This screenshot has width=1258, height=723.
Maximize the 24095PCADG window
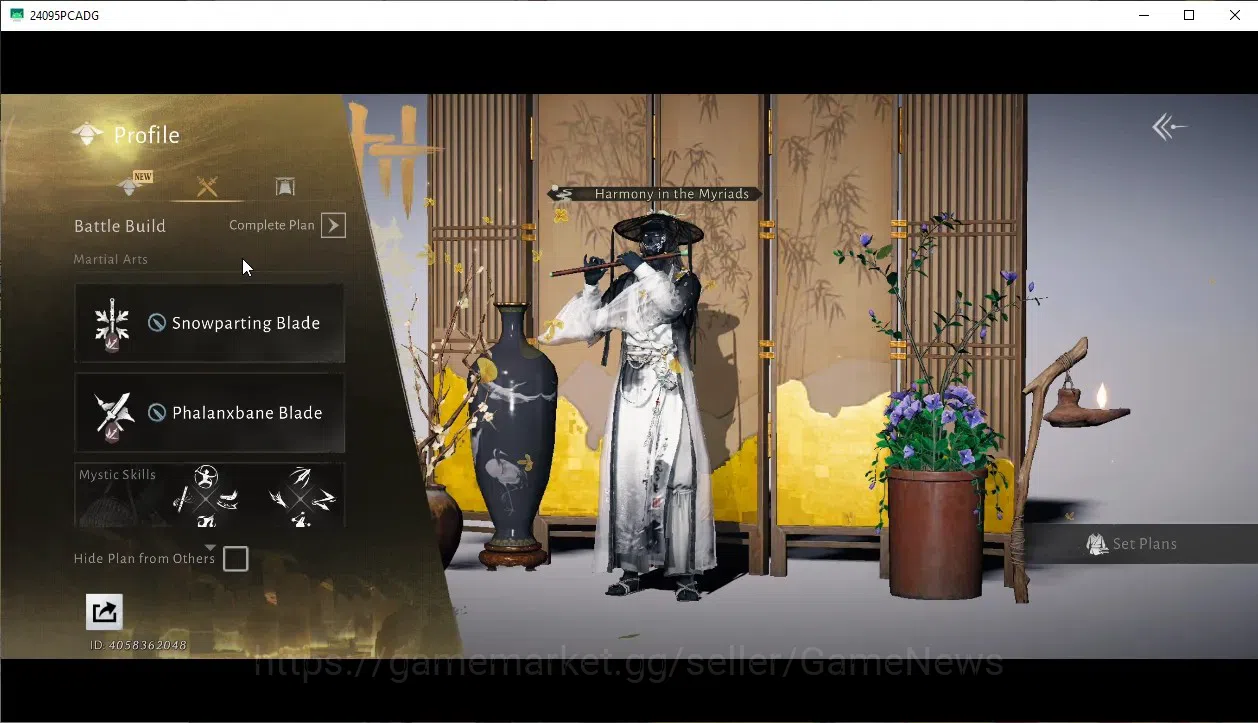tap(1189, 15)
